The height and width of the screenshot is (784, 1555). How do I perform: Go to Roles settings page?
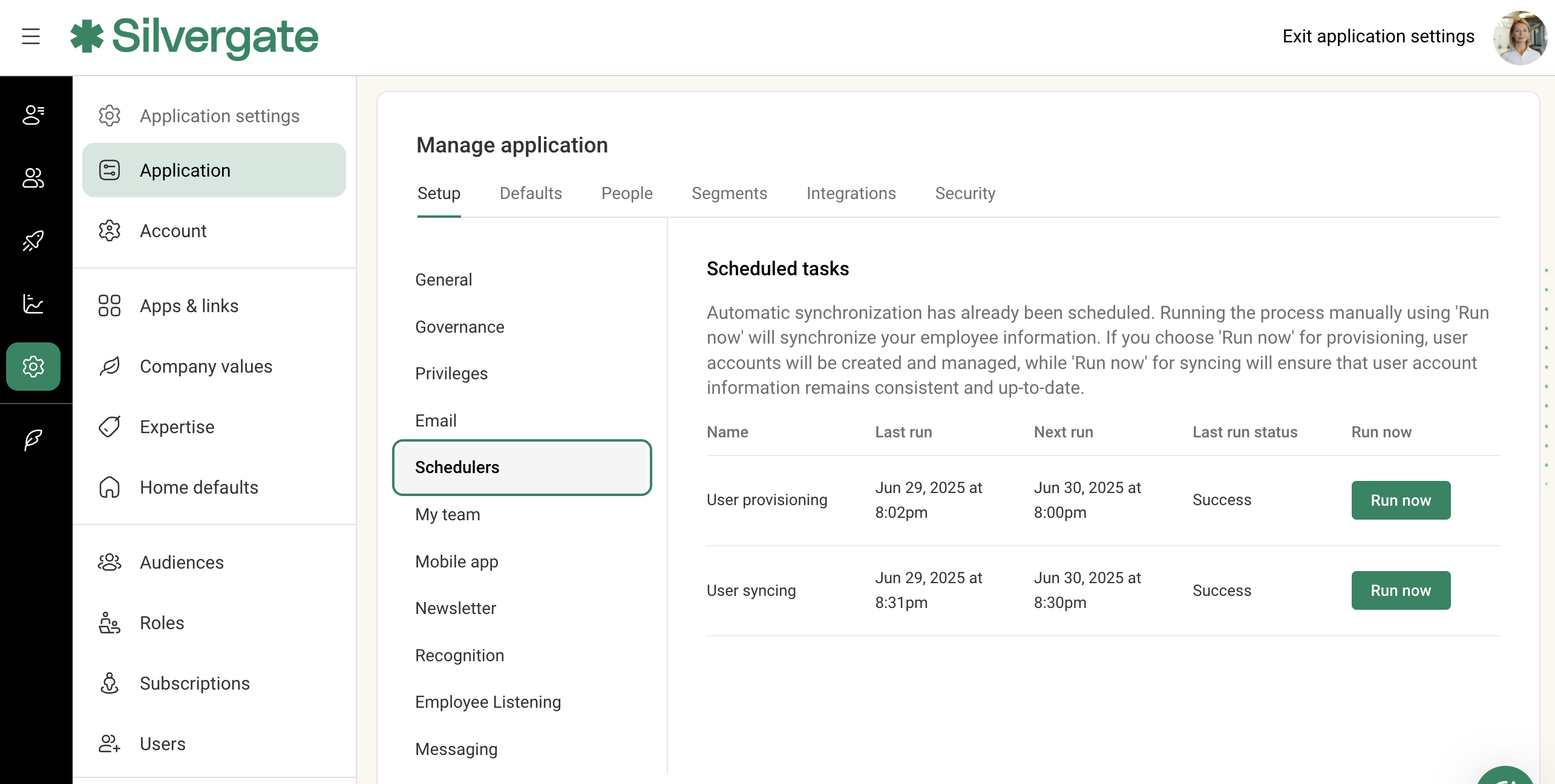point(162,623)
